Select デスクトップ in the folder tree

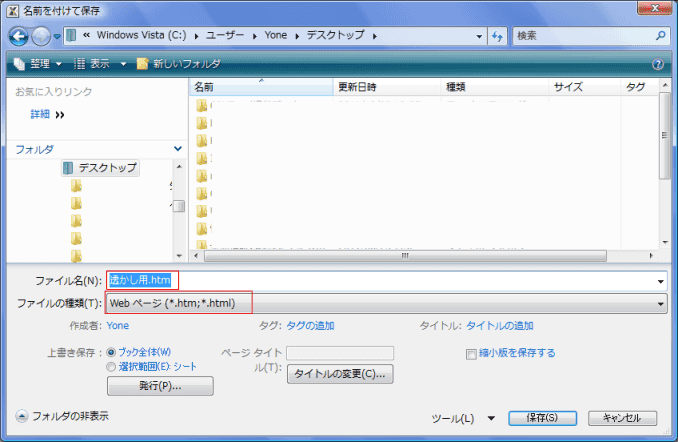100,168
